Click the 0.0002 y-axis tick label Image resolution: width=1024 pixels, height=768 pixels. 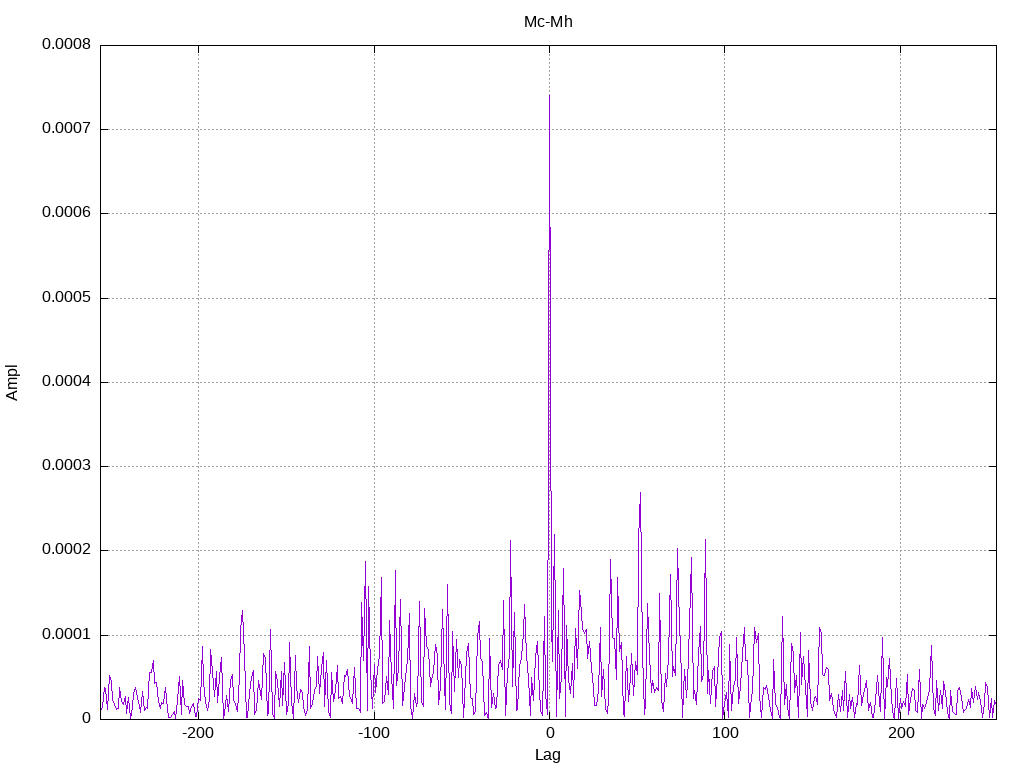[x=66, y=550]
